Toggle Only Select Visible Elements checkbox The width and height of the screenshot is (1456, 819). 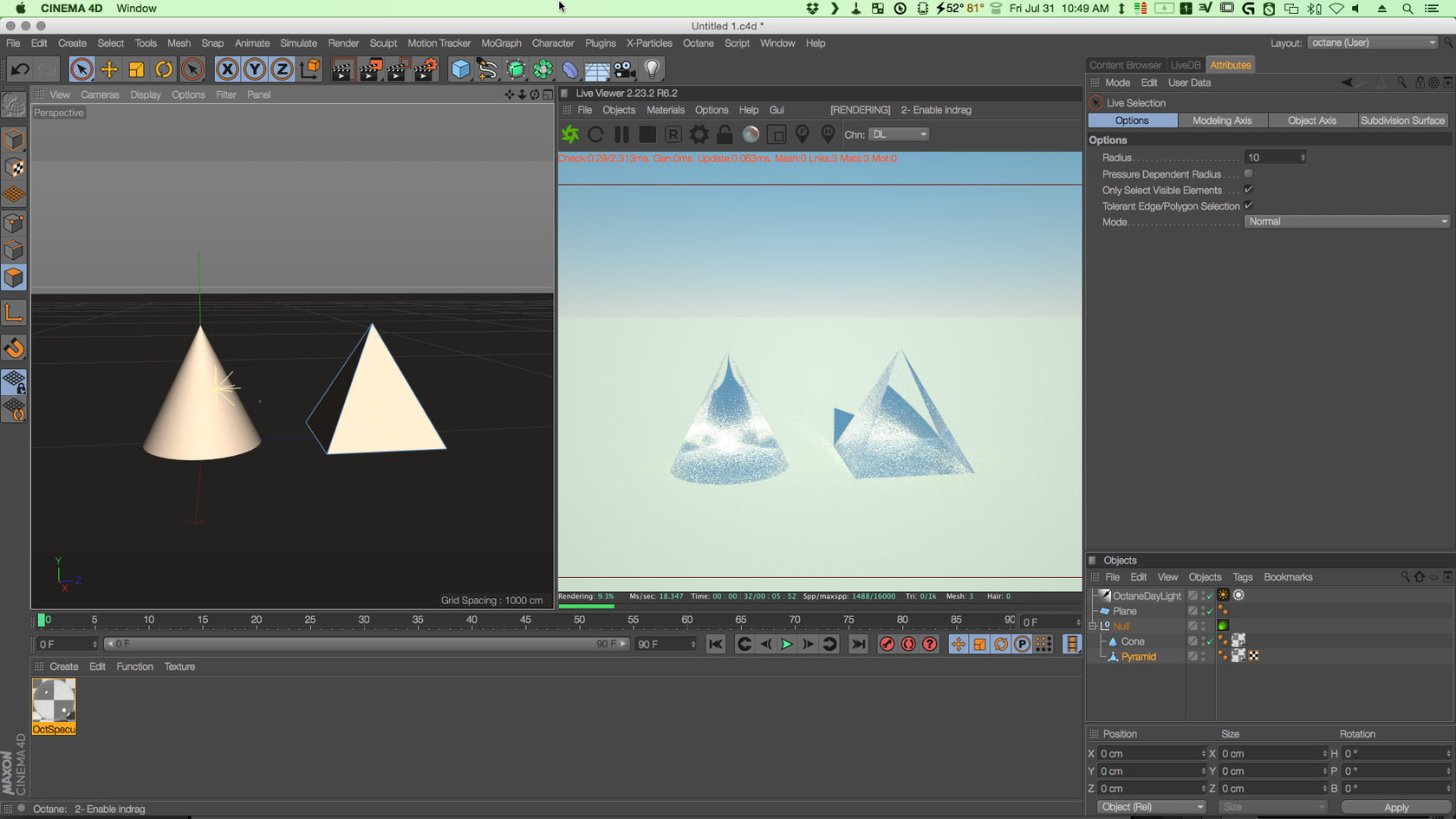(1249, 190)
